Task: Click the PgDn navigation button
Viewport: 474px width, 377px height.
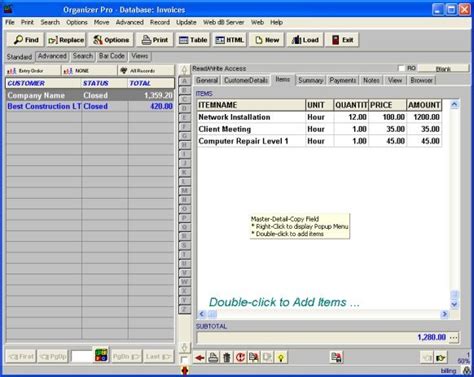Action: [x=126, y=357]
